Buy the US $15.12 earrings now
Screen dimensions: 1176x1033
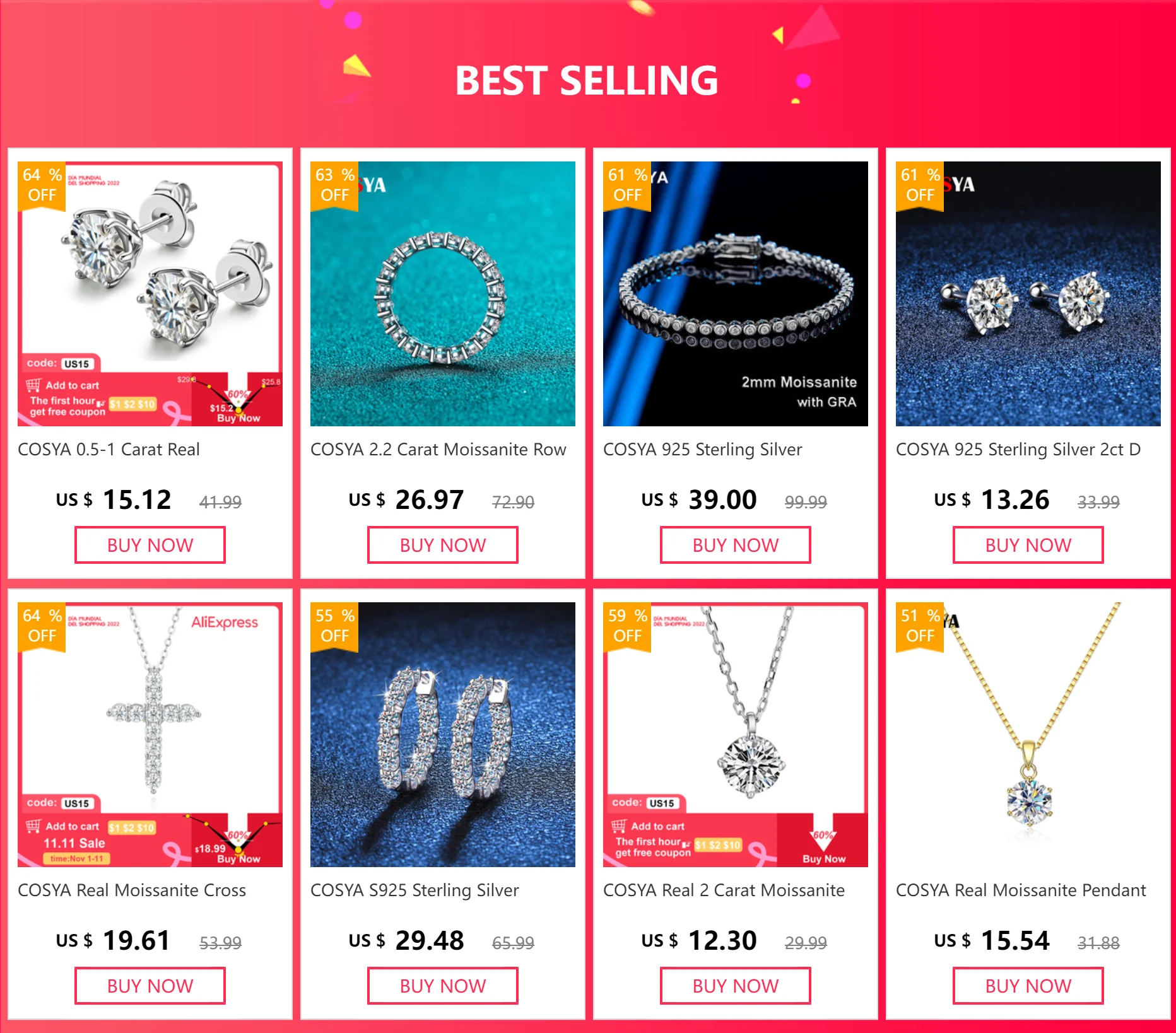[x=150, y=545]
